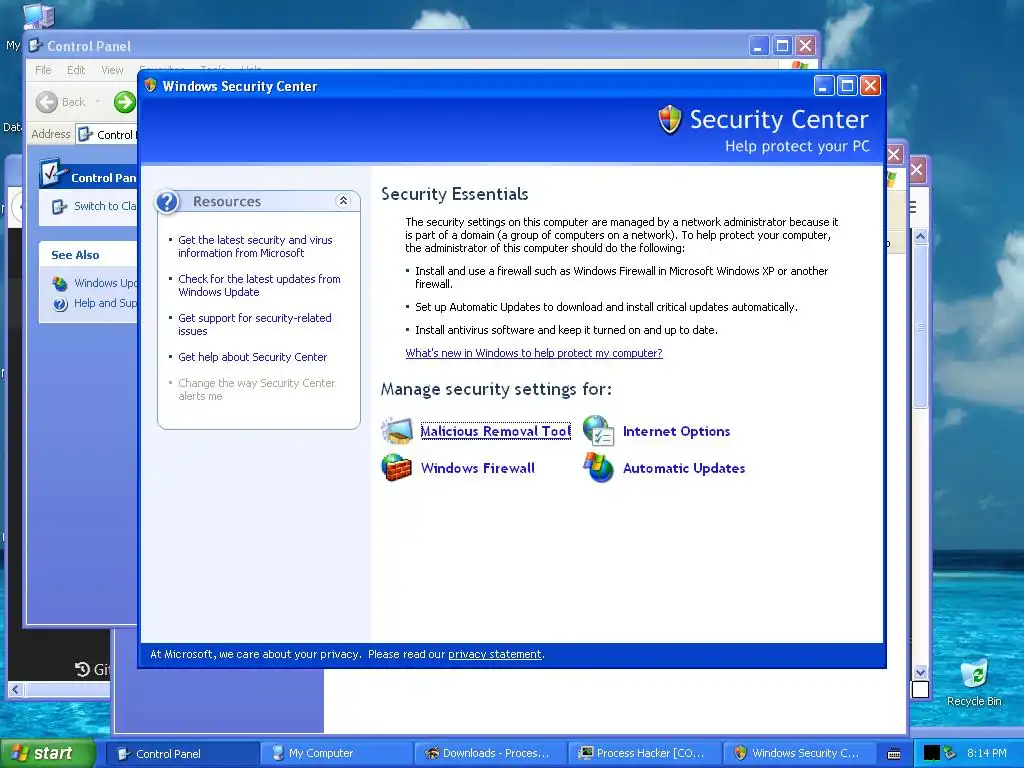The image size is (1024, 768).
Task: Click the Address bar Control Panel icon
Action: [85, 135]
